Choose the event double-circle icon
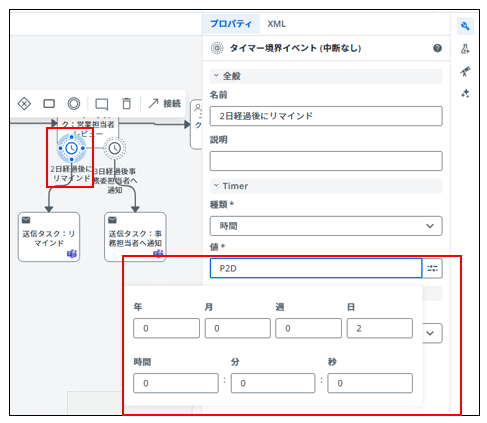This screenshot has width=487, height=423. point(74,104)
